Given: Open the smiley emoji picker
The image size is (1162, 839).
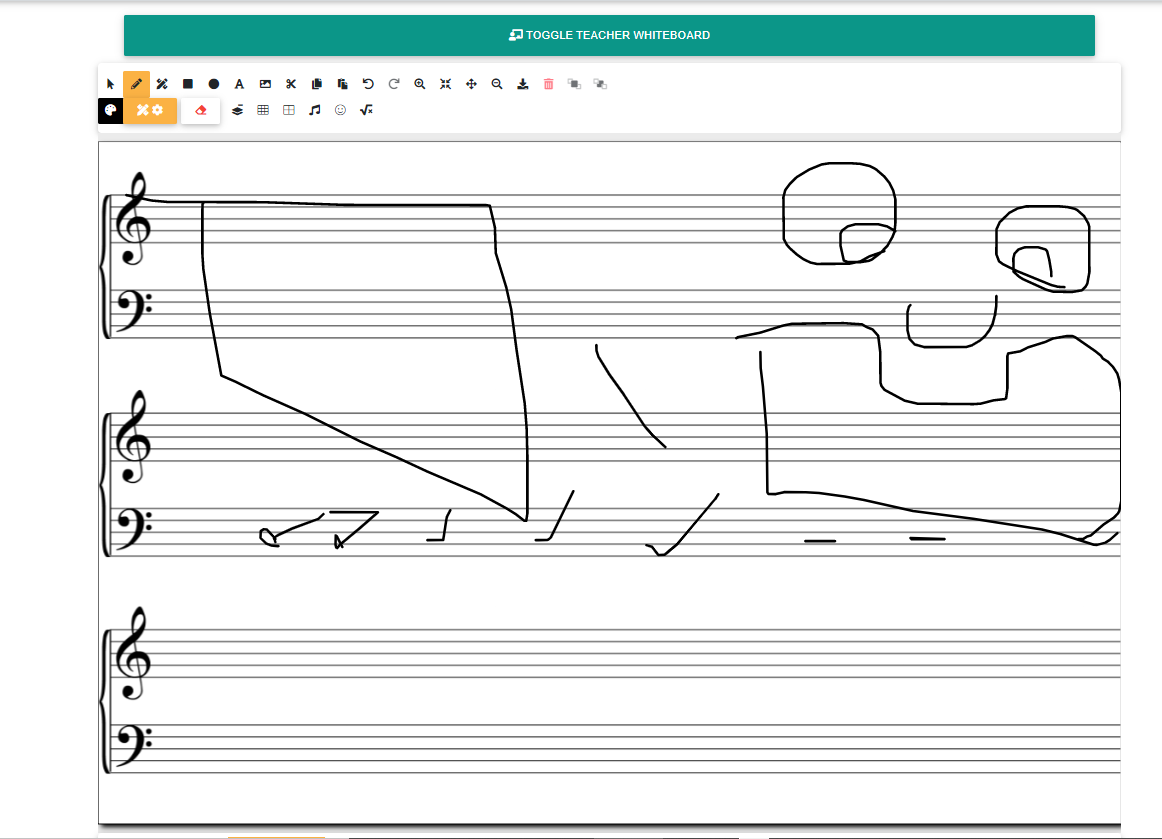Looking at the screenshot, I should (340, 110).
